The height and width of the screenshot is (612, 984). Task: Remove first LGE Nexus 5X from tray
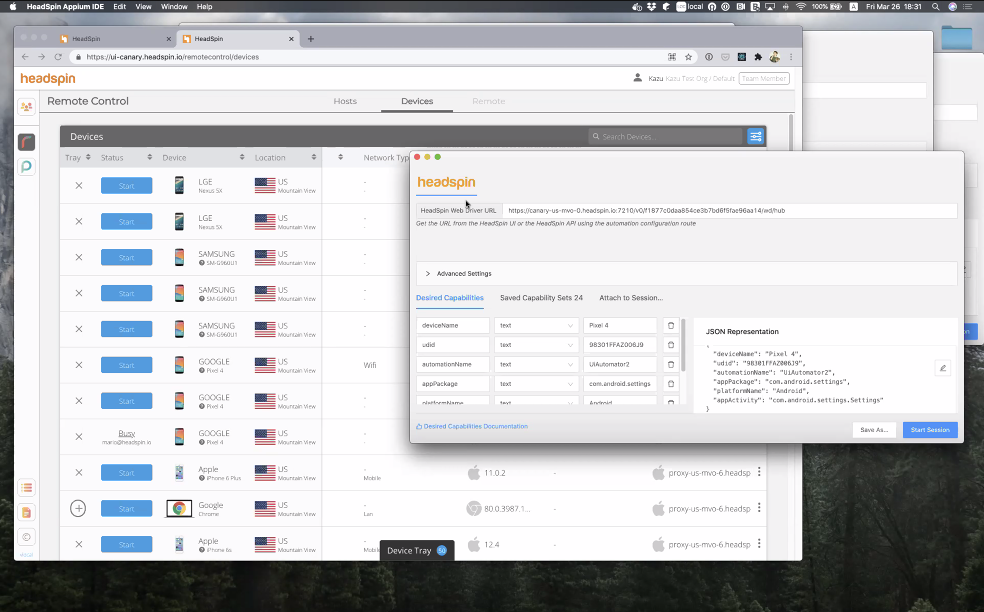(x=78, y=185)
